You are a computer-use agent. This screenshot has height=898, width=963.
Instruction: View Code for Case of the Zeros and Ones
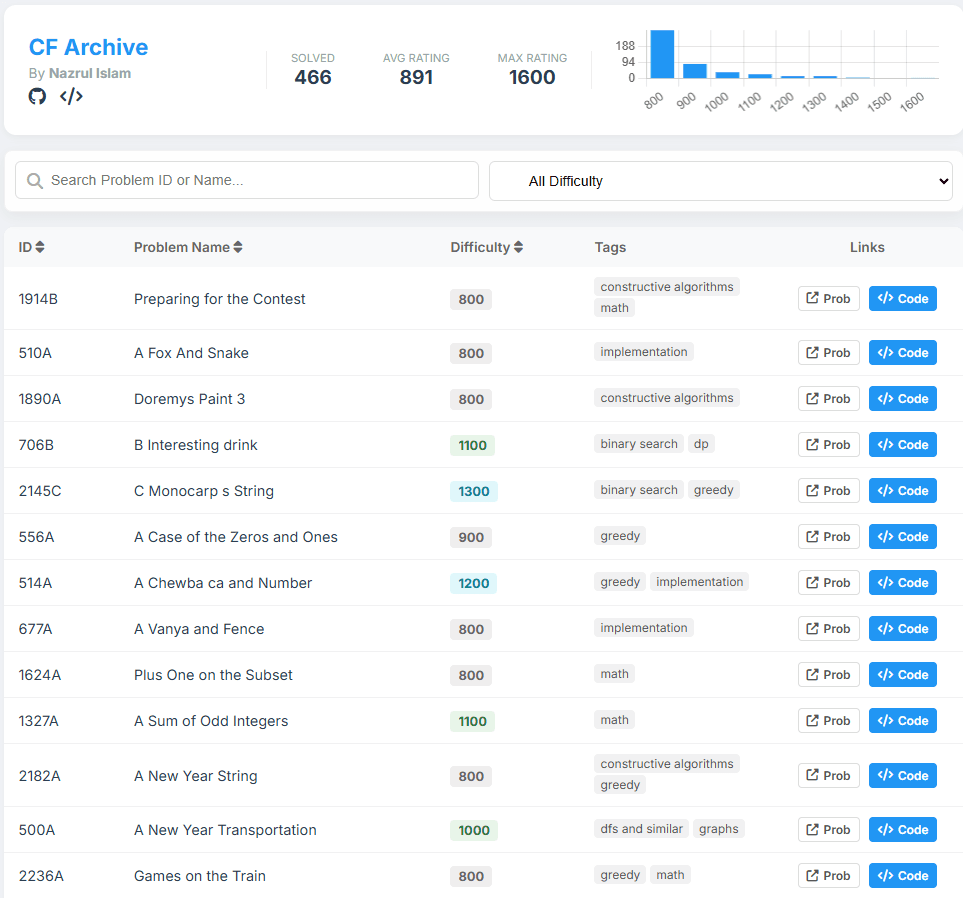pos(903,537)
